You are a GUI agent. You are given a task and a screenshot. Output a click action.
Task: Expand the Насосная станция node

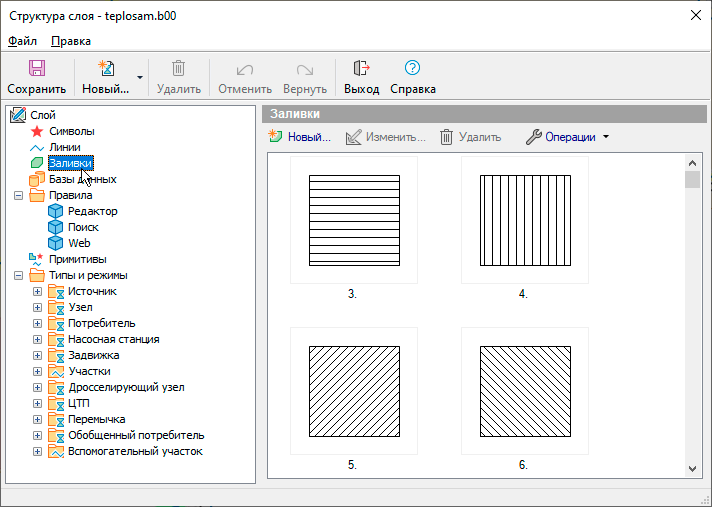tap(38, 339)
